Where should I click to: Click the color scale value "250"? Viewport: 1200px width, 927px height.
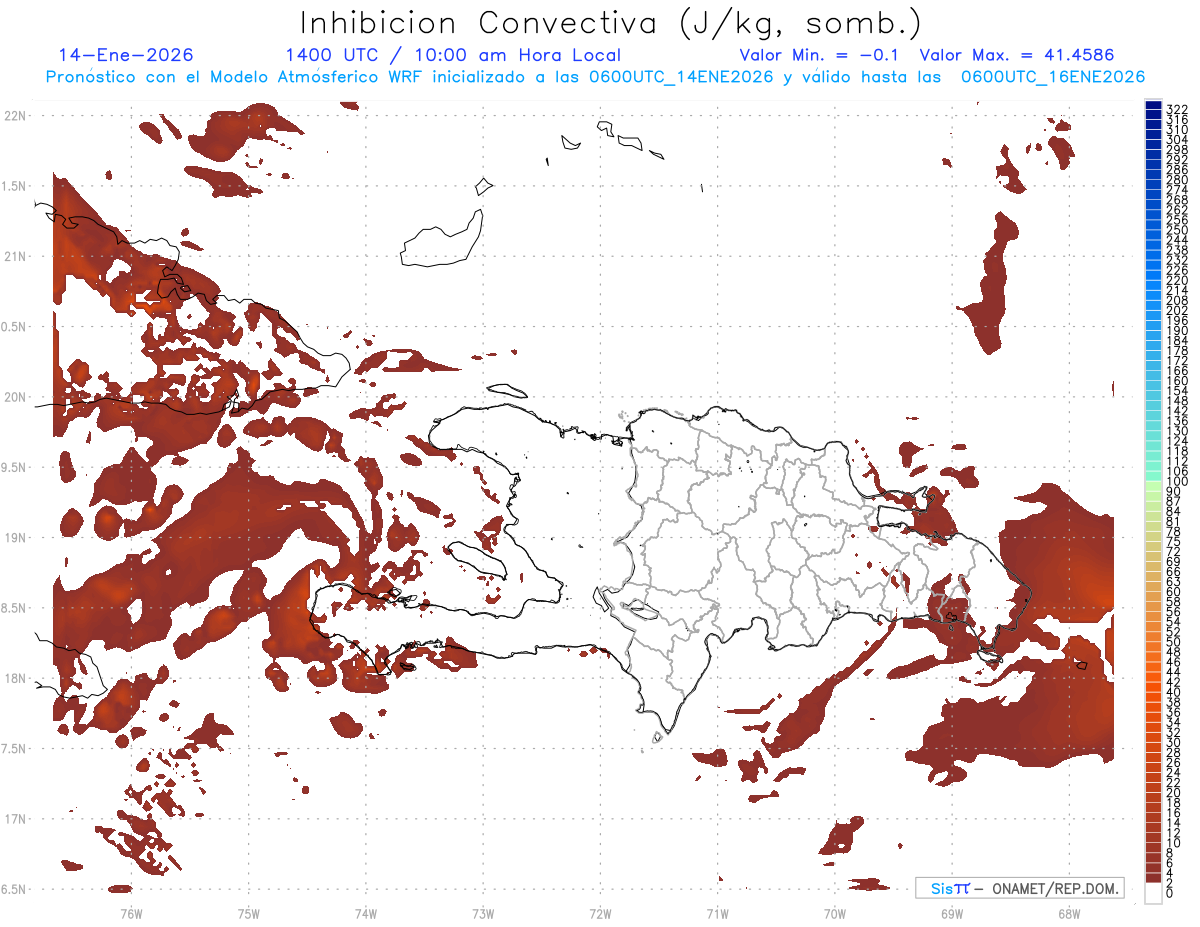coord(1177,231)
